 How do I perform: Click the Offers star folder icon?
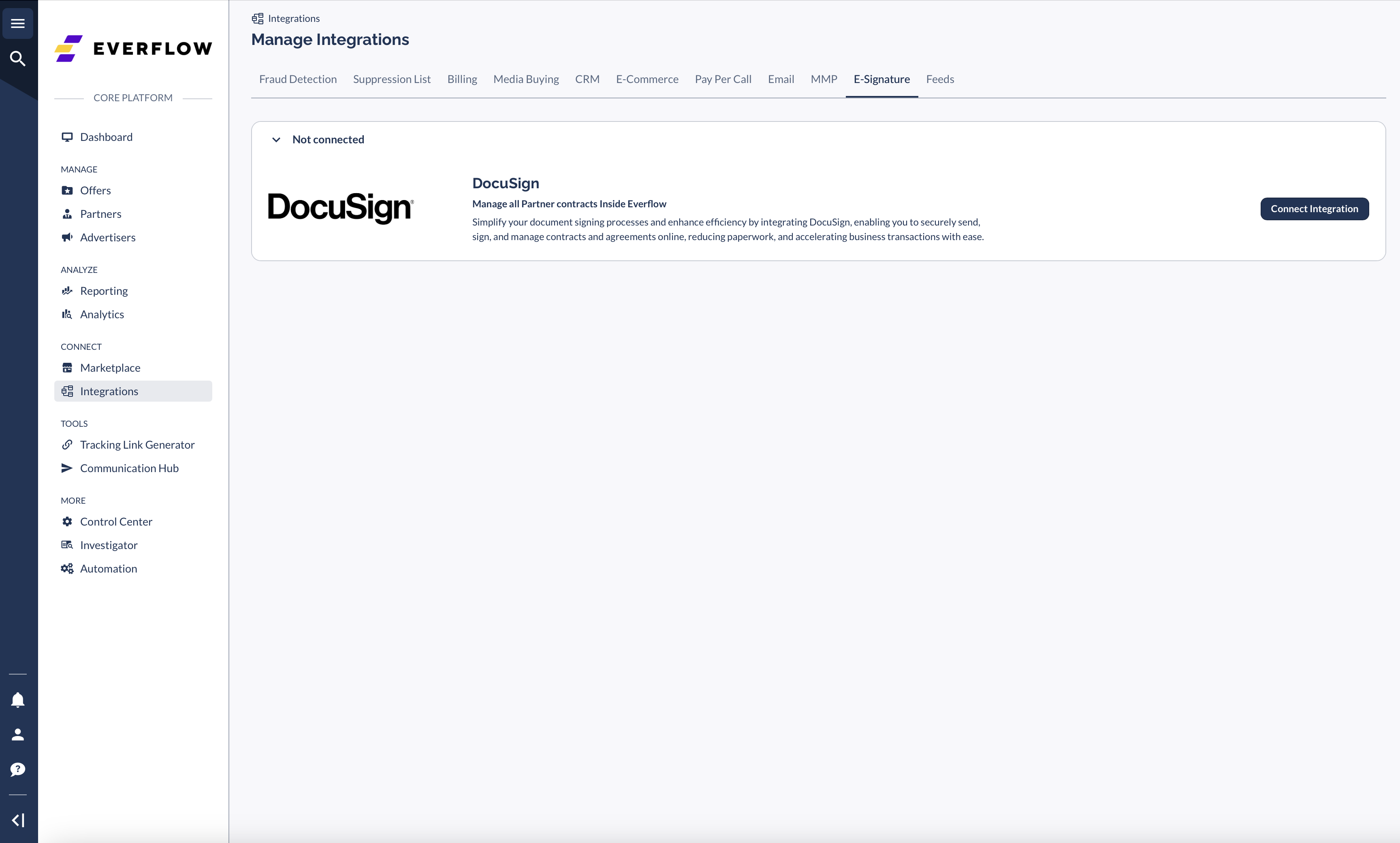(67, 190)
